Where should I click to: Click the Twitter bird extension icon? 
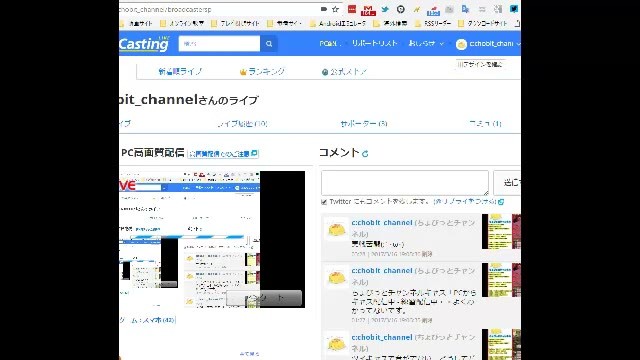coord(384,9)
